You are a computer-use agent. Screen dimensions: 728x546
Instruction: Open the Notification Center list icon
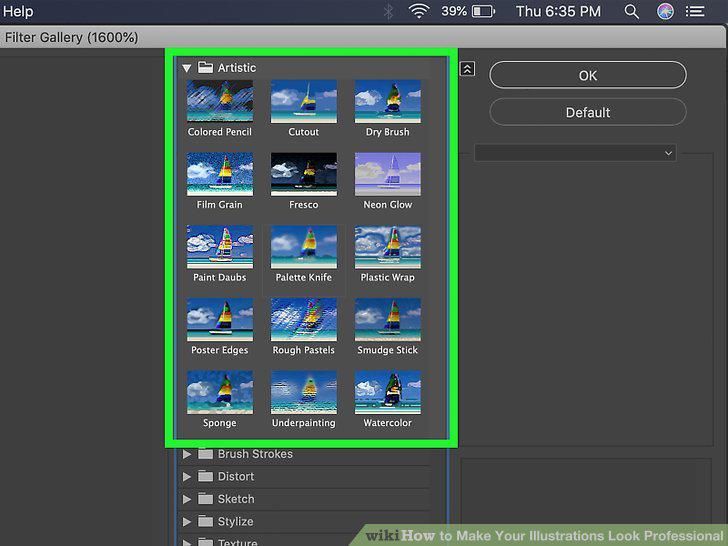[695, 11]
